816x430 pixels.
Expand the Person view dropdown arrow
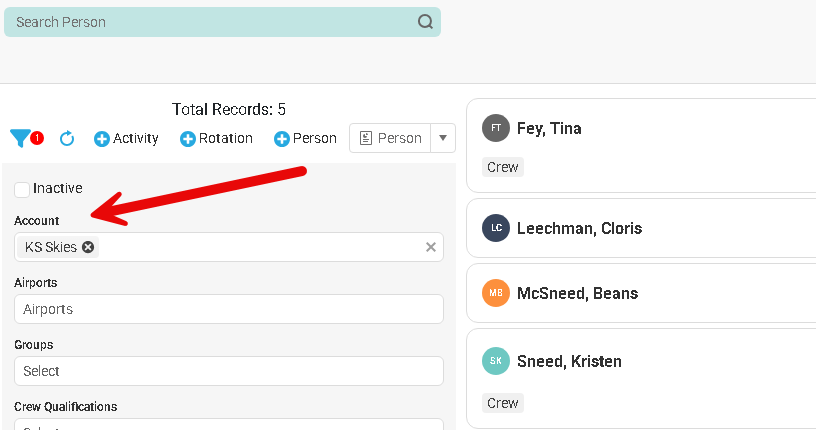[x=443, y=138]
